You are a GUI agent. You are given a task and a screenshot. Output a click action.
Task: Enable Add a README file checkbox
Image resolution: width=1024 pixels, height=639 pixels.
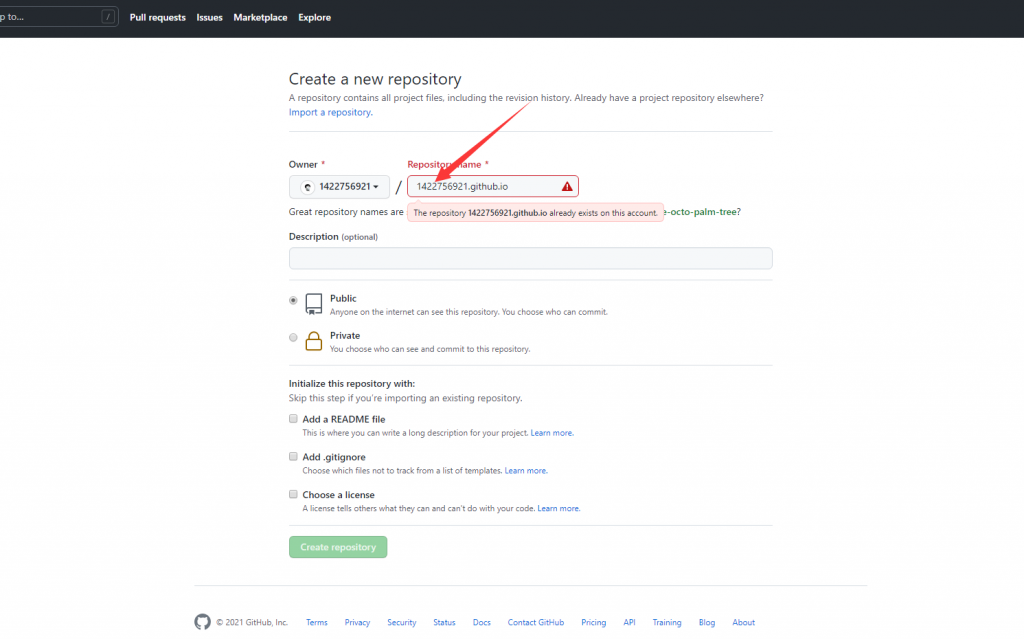pyautogui.click(x=293, y=419)
